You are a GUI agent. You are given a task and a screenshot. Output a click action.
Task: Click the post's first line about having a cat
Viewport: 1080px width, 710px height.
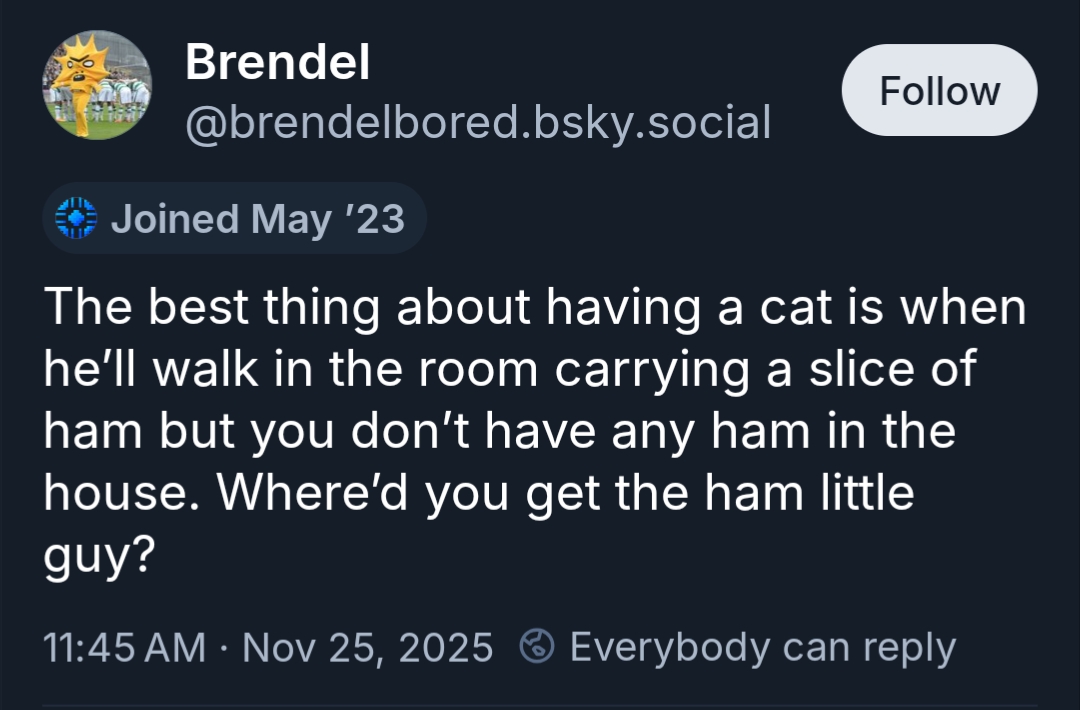(x=534, y=308)
